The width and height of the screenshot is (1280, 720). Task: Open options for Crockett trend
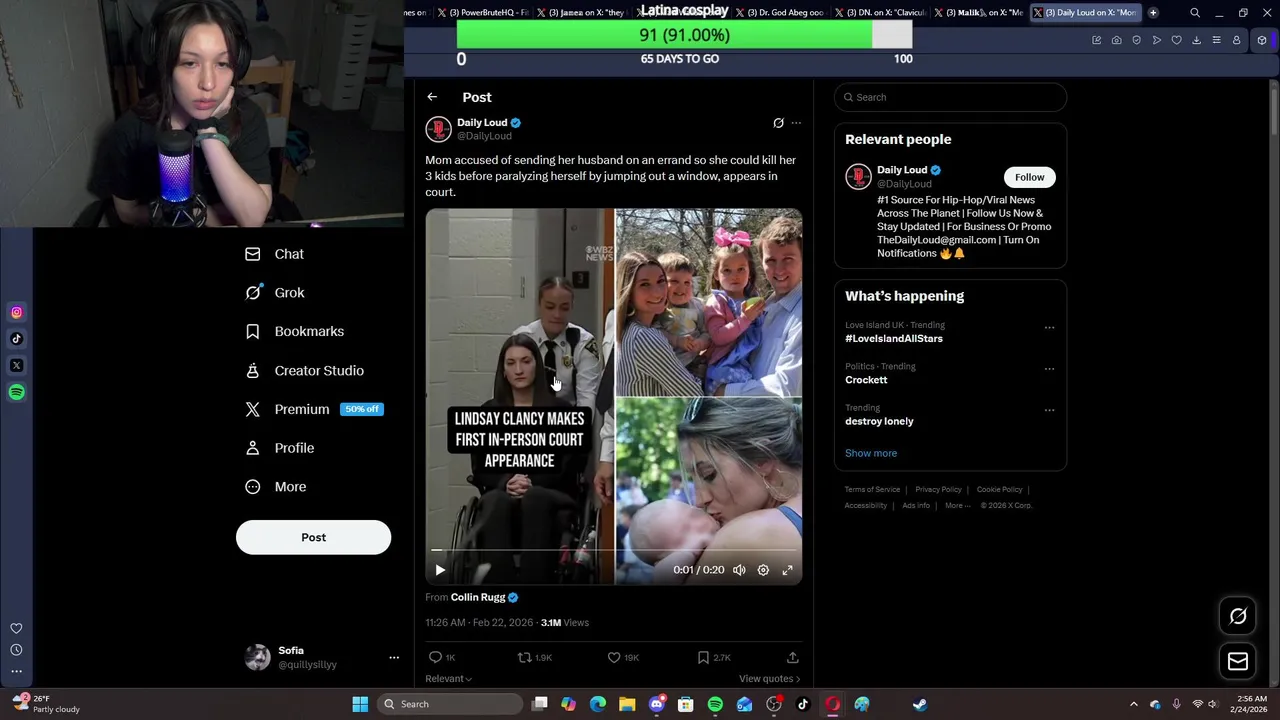pos(1049,368)
